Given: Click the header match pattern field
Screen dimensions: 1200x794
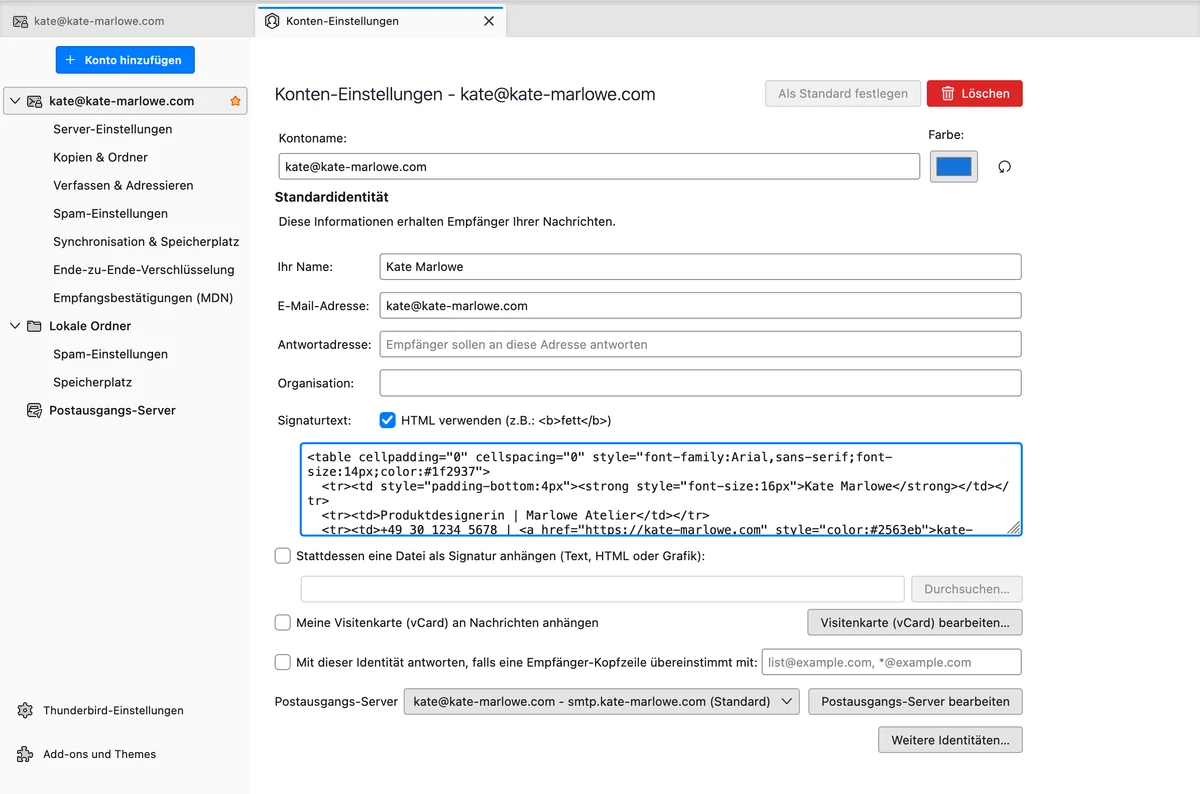Looking at the screenshot, I should pyautogui.click(x=892, y=662).
